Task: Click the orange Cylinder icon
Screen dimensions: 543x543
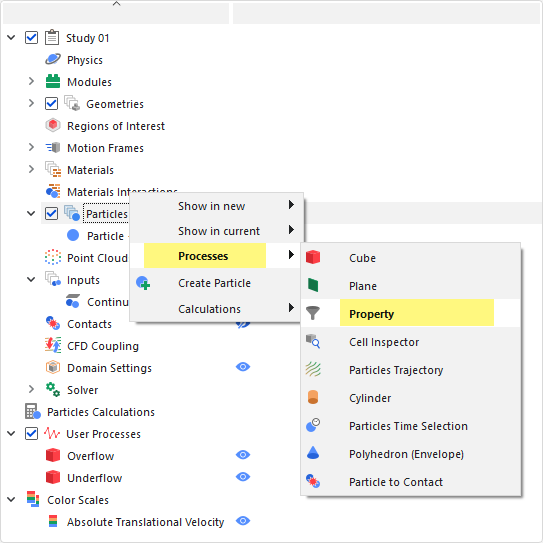Action: point(313,397)
